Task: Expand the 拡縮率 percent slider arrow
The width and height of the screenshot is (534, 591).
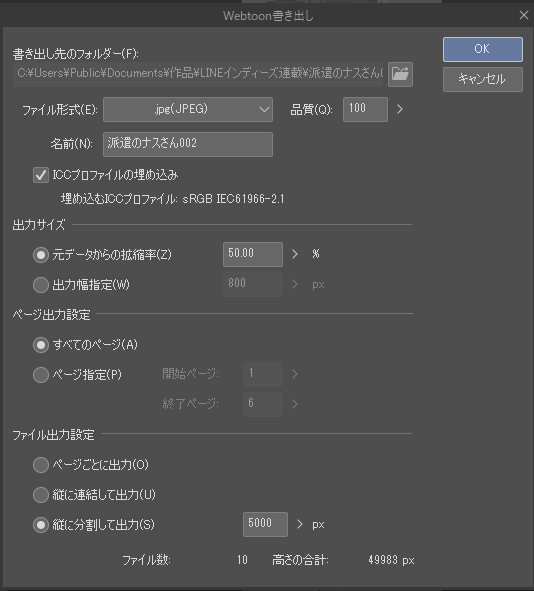Action: pyautogui.click(x=295, y=254)
